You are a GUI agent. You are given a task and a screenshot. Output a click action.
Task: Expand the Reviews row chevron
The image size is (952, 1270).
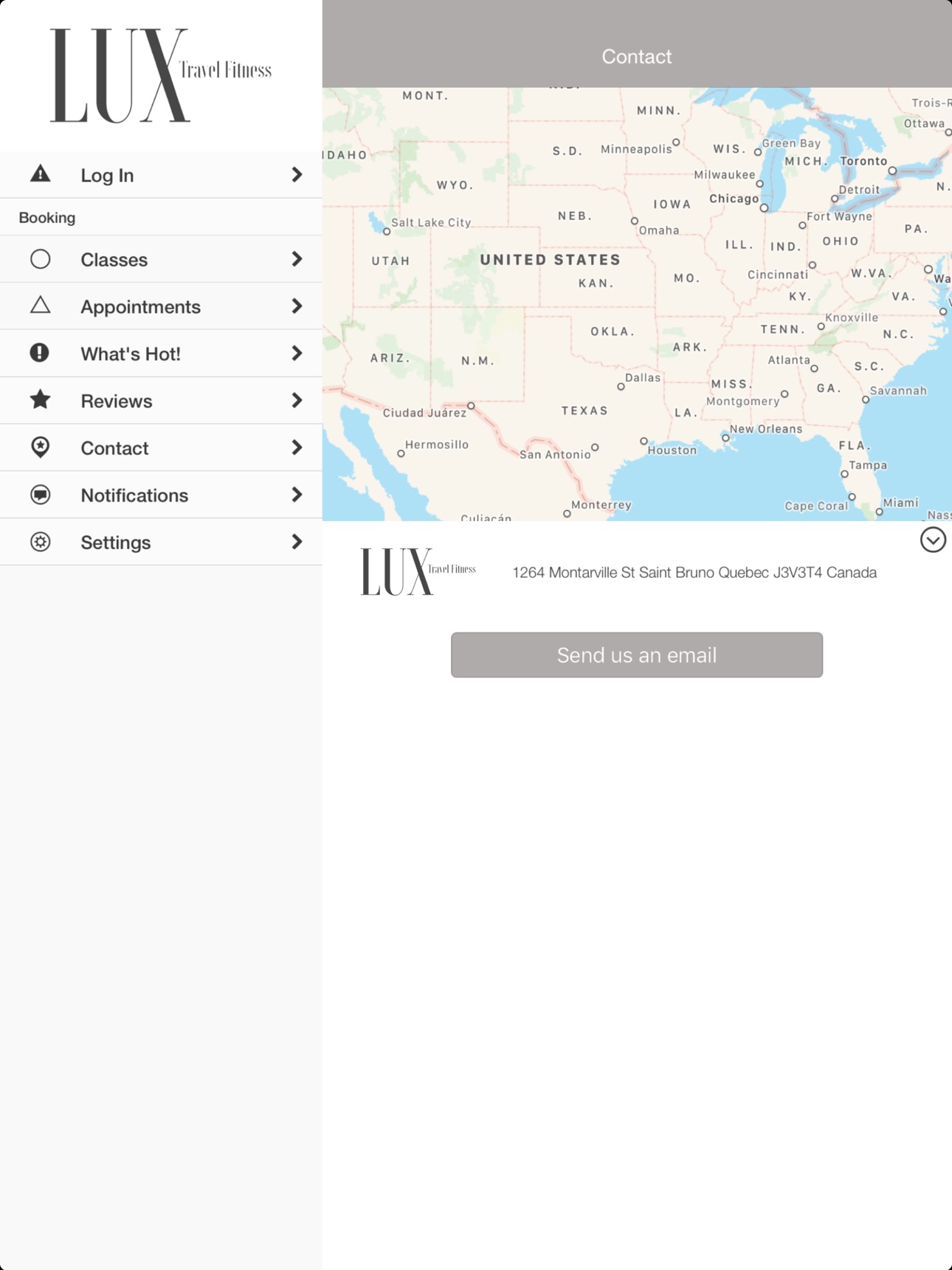pos(297,401)
